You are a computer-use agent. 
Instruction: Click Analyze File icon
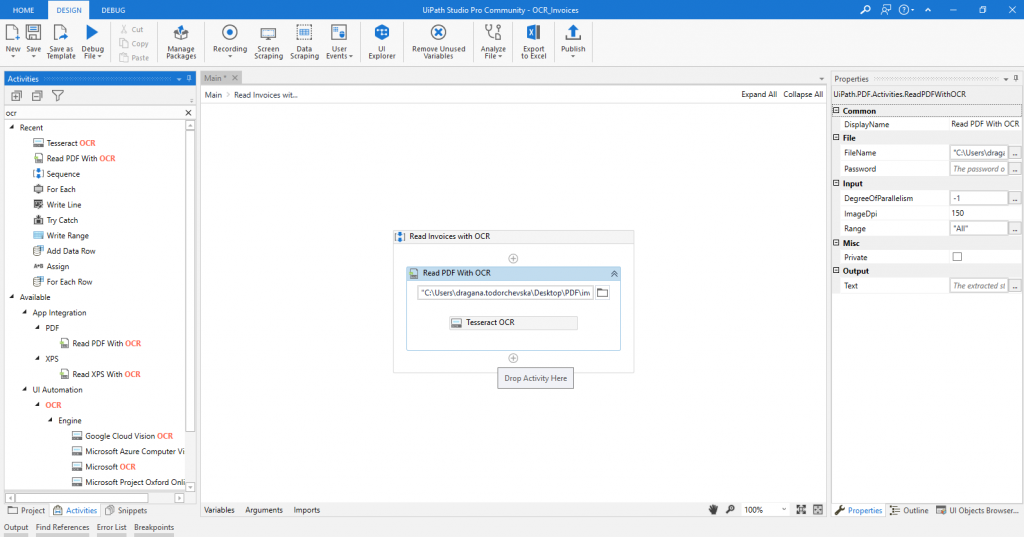pyautogui.click(x=493, y=32)
